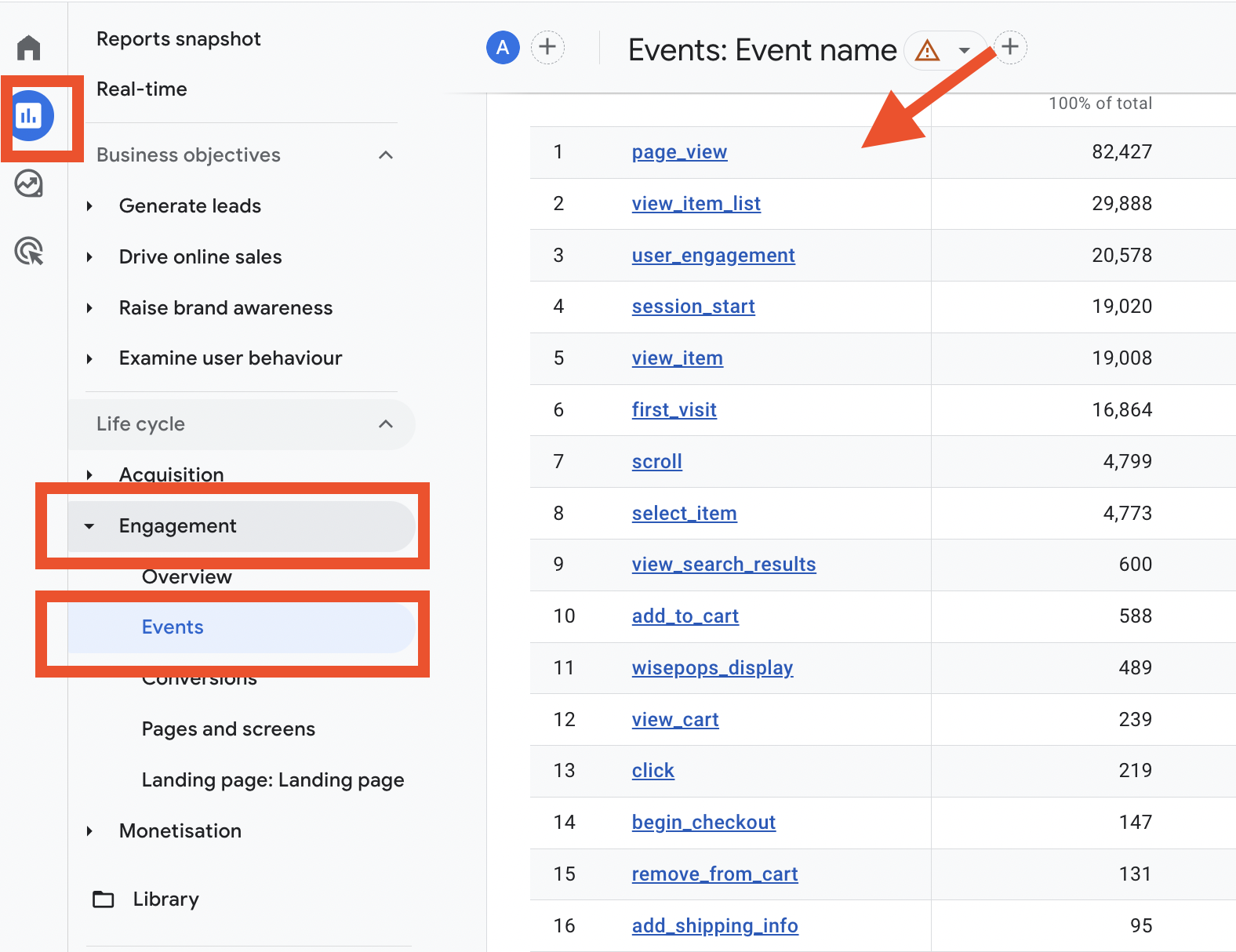This screenshot has width=1236, height=952.
Task: Go to Real-time report
Action: [x=141, y=89]
